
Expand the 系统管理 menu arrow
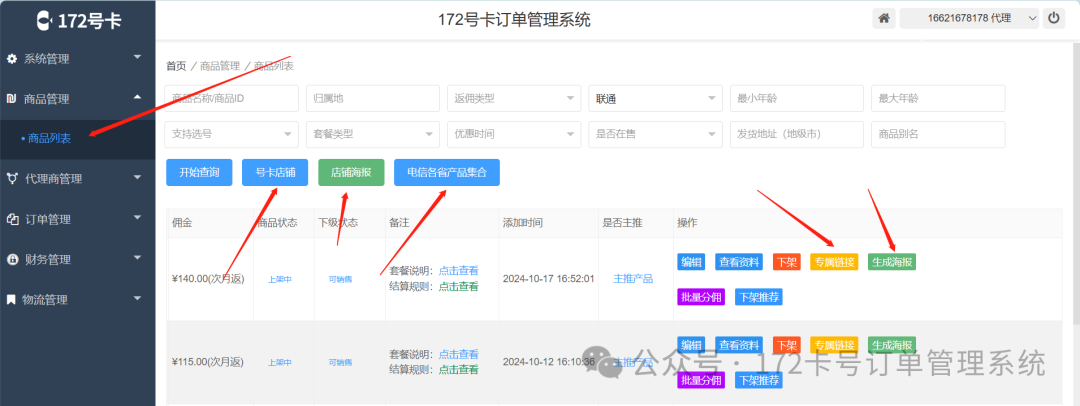[x=137, y=57]
